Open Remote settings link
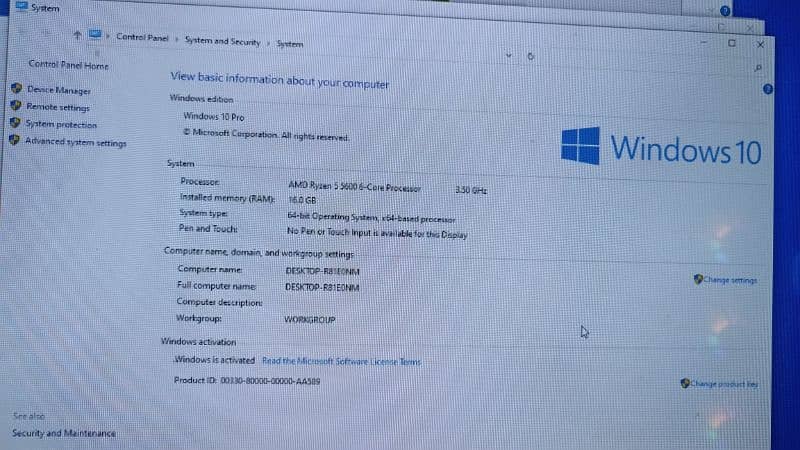 [58, 107]
